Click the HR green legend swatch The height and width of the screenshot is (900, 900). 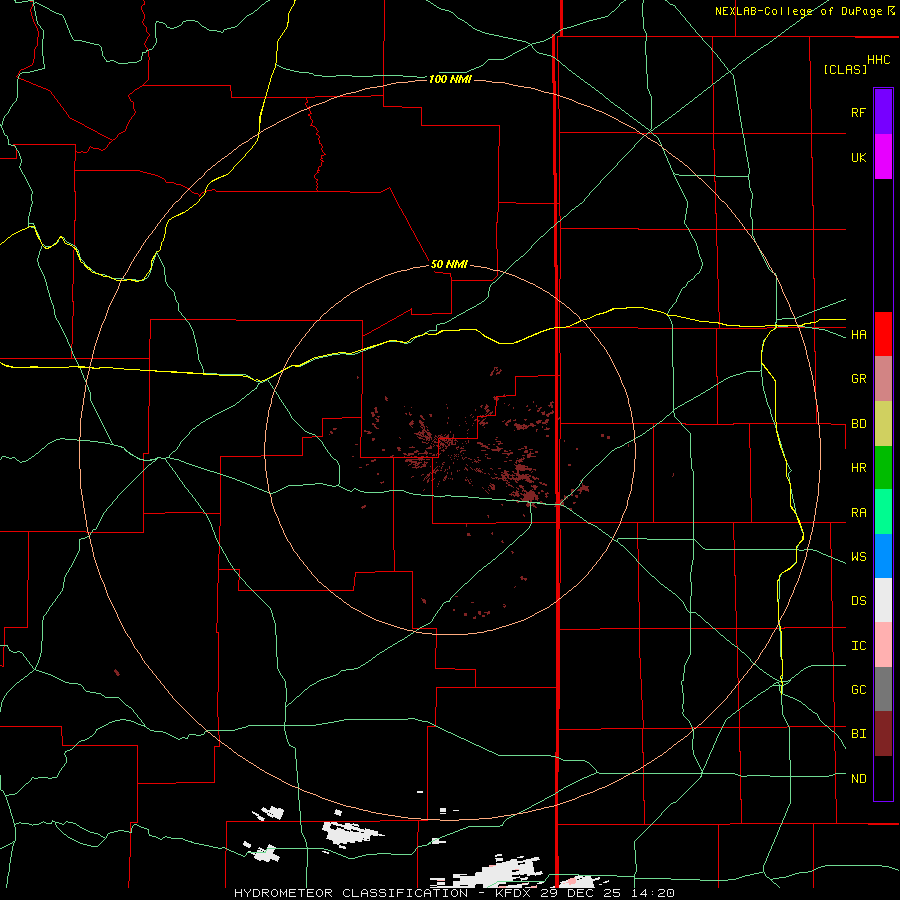coord(883,468)
